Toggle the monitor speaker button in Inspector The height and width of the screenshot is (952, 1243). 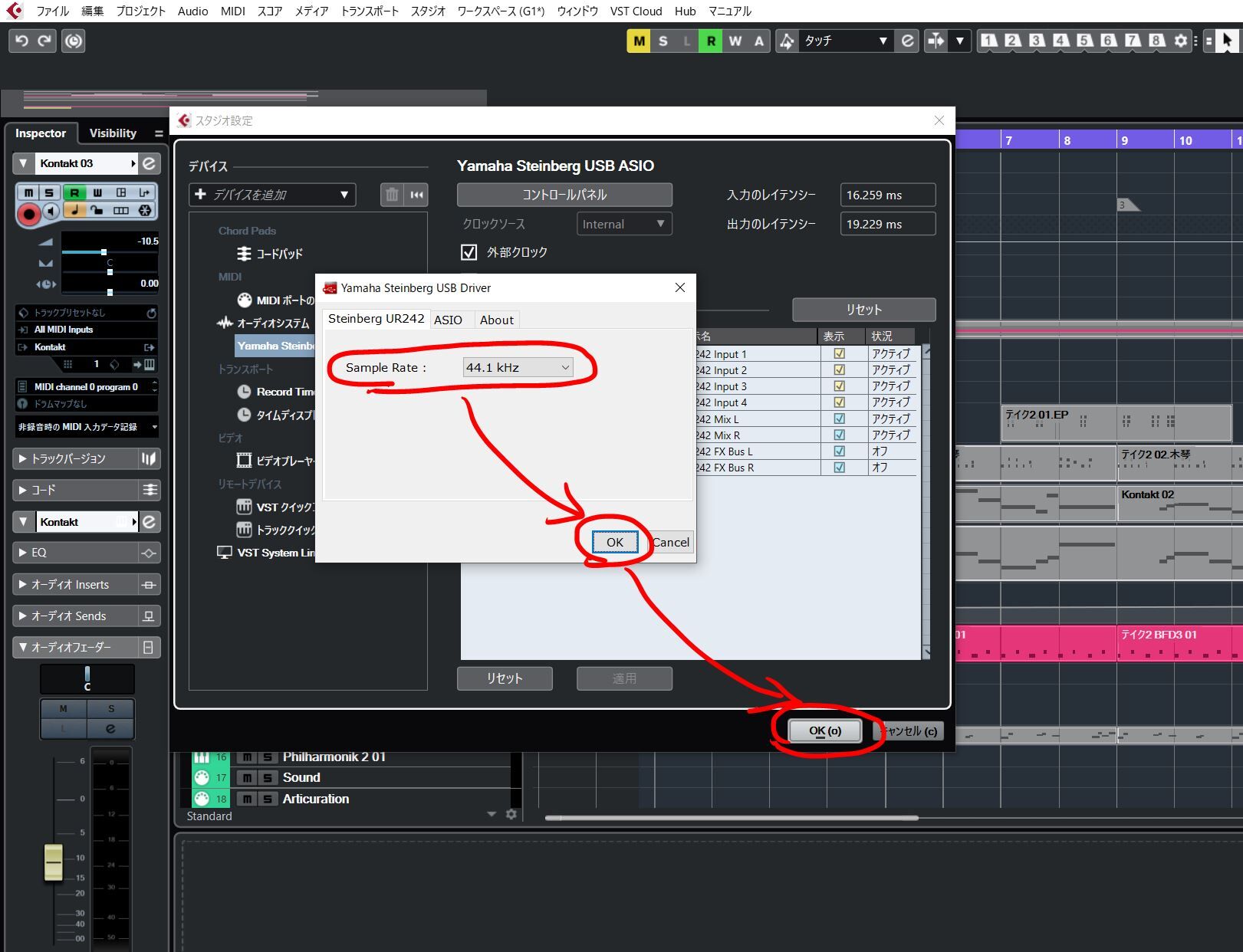[x=51, y=211]
